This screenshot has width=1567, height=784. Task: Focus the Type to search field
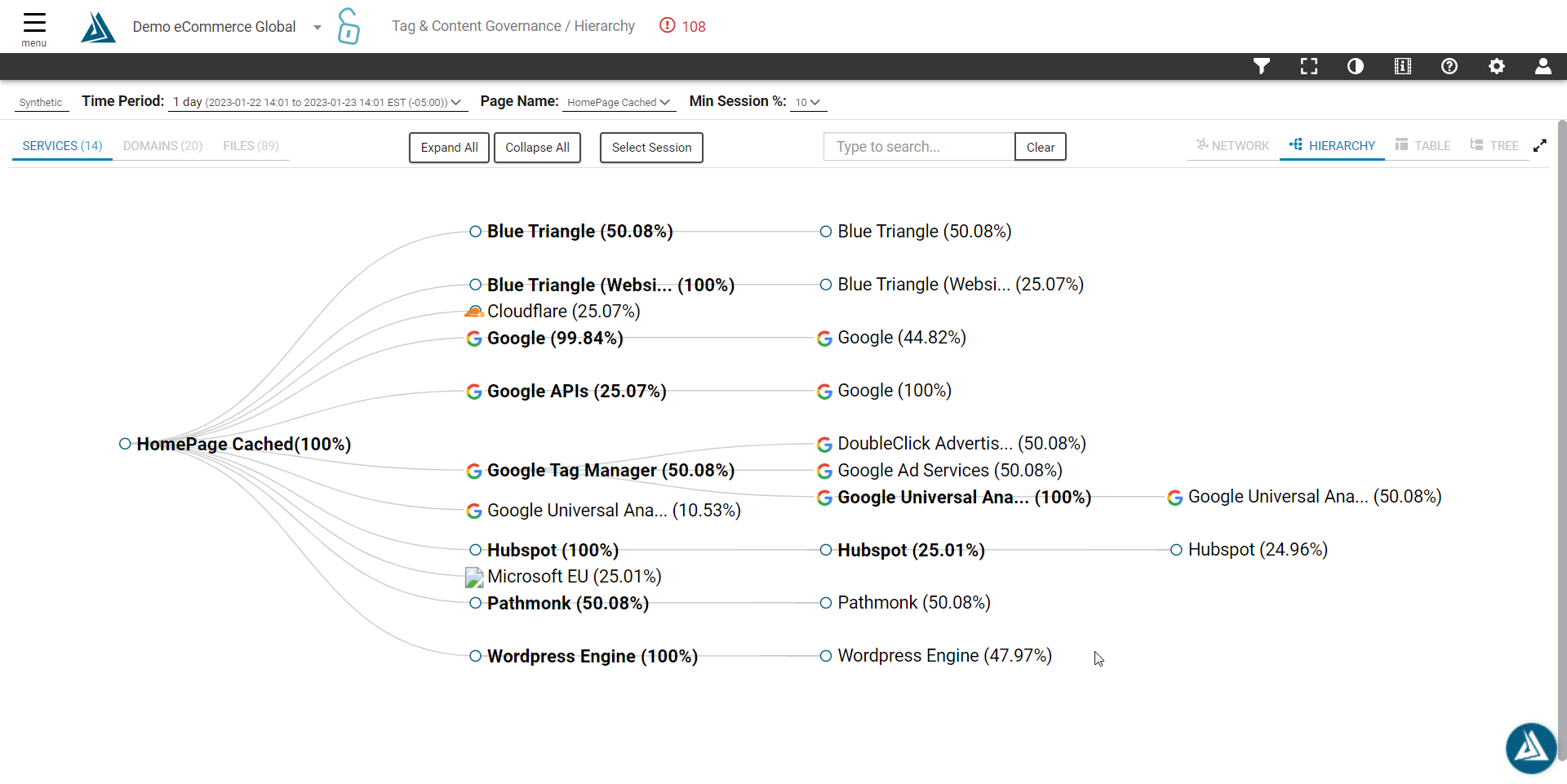tap(919, 147)
